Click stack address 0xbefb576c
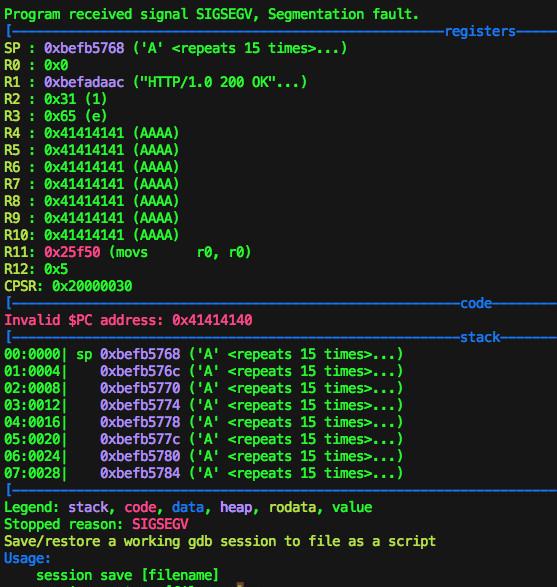 [x=140, y=371]
